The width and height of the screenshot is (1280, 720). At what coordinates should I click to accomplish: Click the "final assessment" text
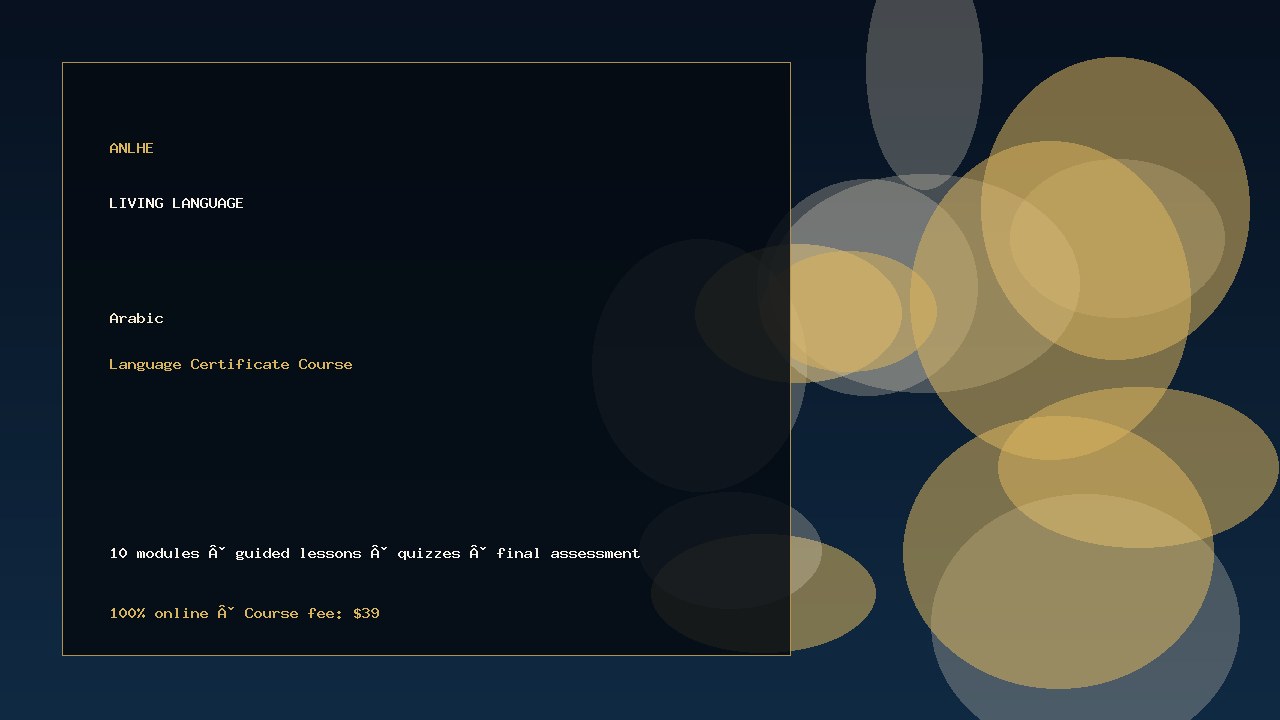click(568, 553)
